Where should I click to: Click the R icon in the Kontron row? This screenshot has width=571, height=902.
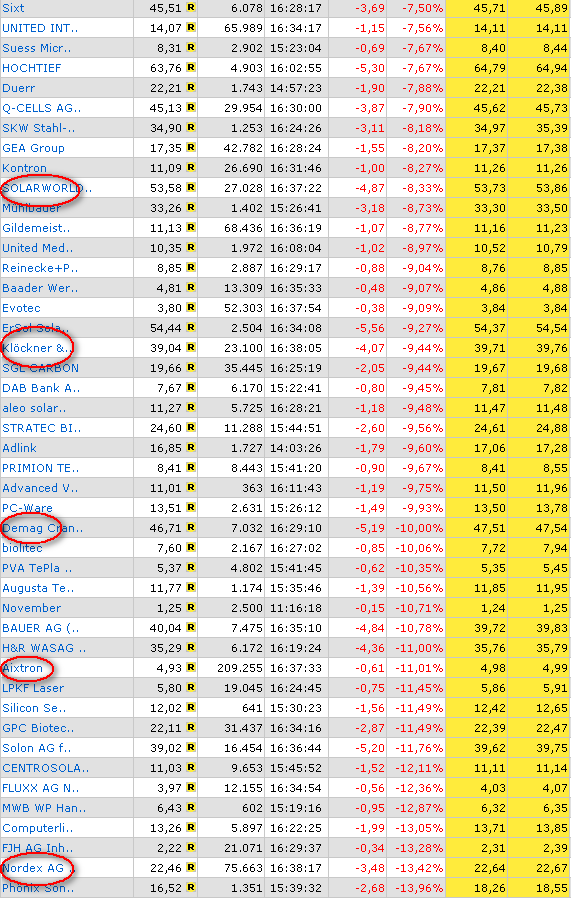coord(191,168)
